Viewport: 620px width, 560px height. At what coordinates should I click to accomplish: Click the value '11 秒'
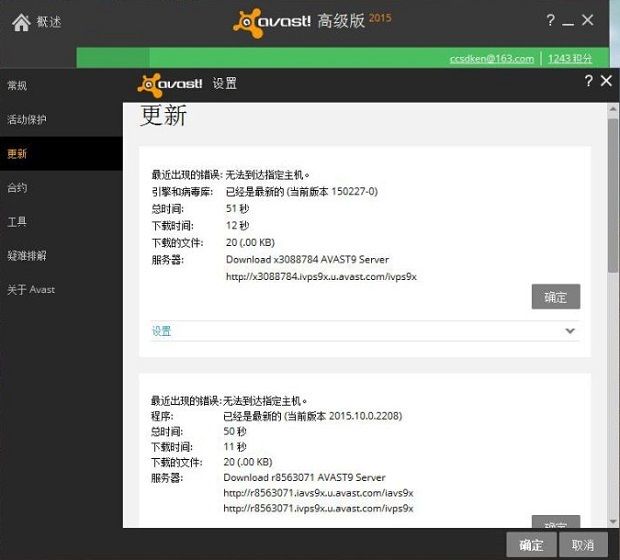click(235, 446)
